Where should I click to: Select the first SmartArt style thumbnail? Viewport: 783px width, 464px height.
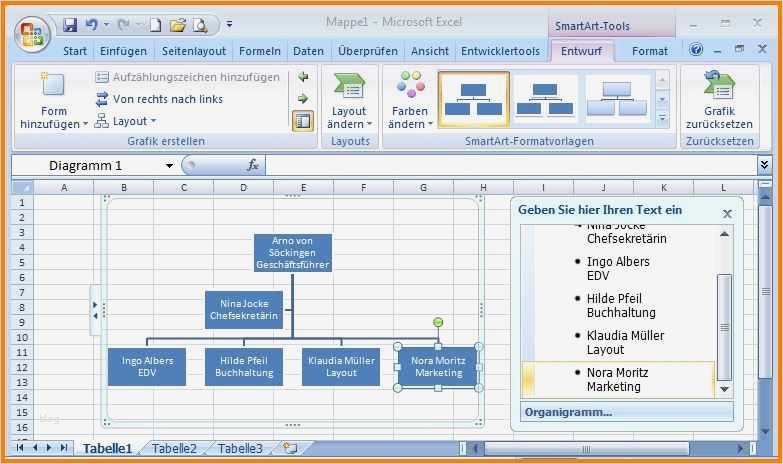473,99
